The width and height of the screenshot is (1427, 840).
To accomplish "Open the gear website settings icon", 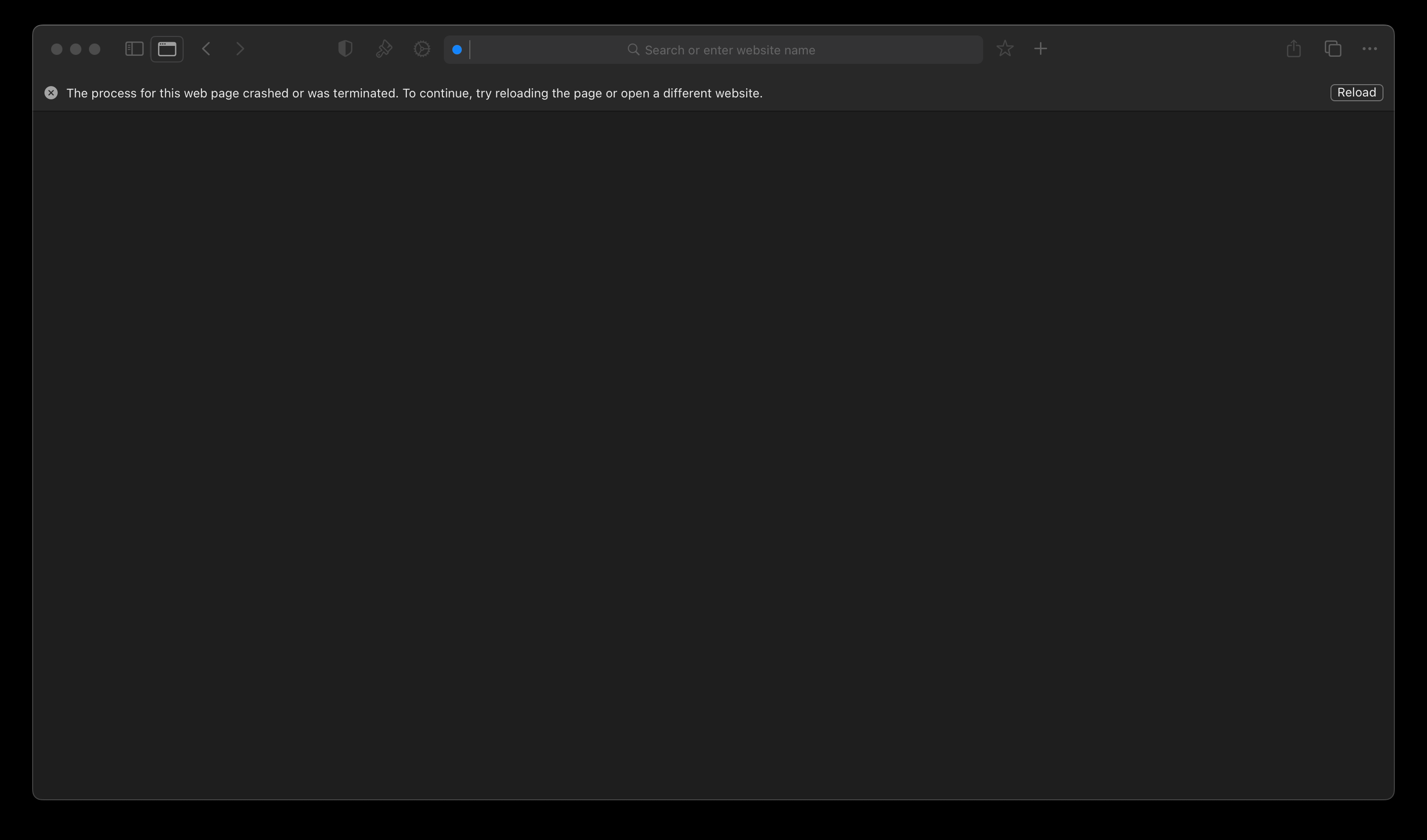I will [422, 49].
